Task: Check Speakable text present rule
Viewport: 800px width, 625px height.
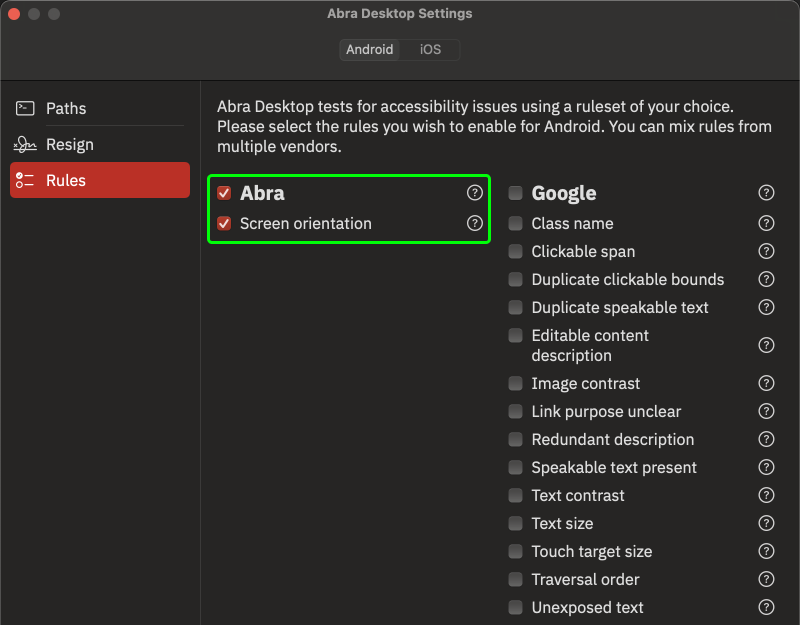Action: [x=515, y=467]
